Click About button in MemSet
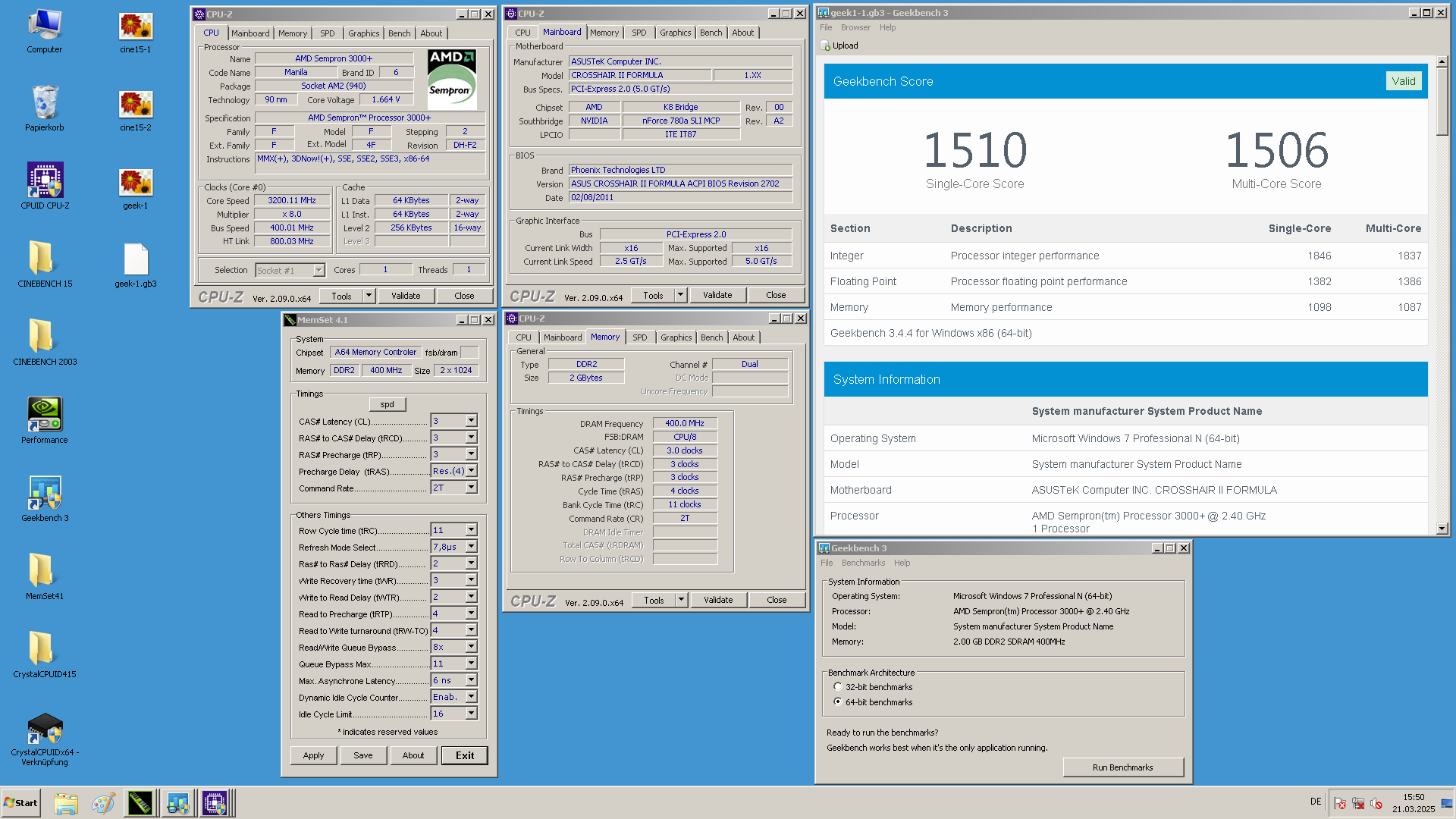Viewport: 1456px width, 819px height. (413, 755)
